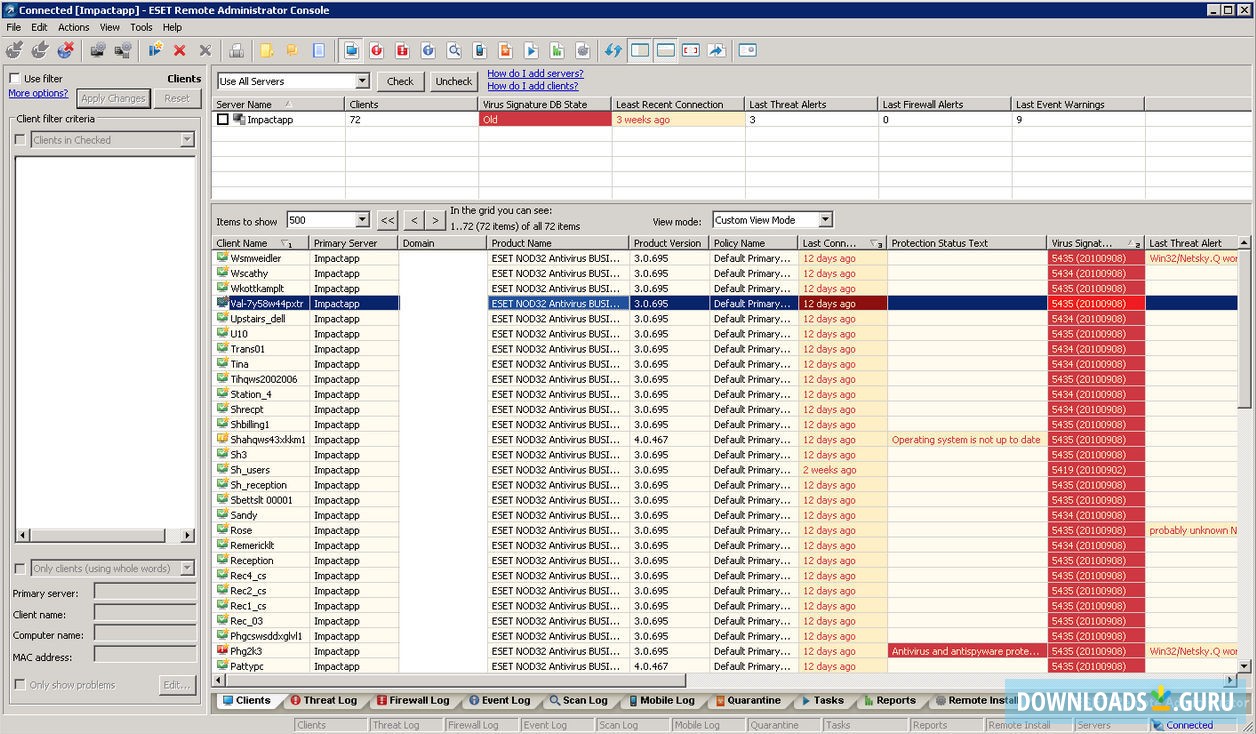Sort by the Client Name column header

point(262,243)
